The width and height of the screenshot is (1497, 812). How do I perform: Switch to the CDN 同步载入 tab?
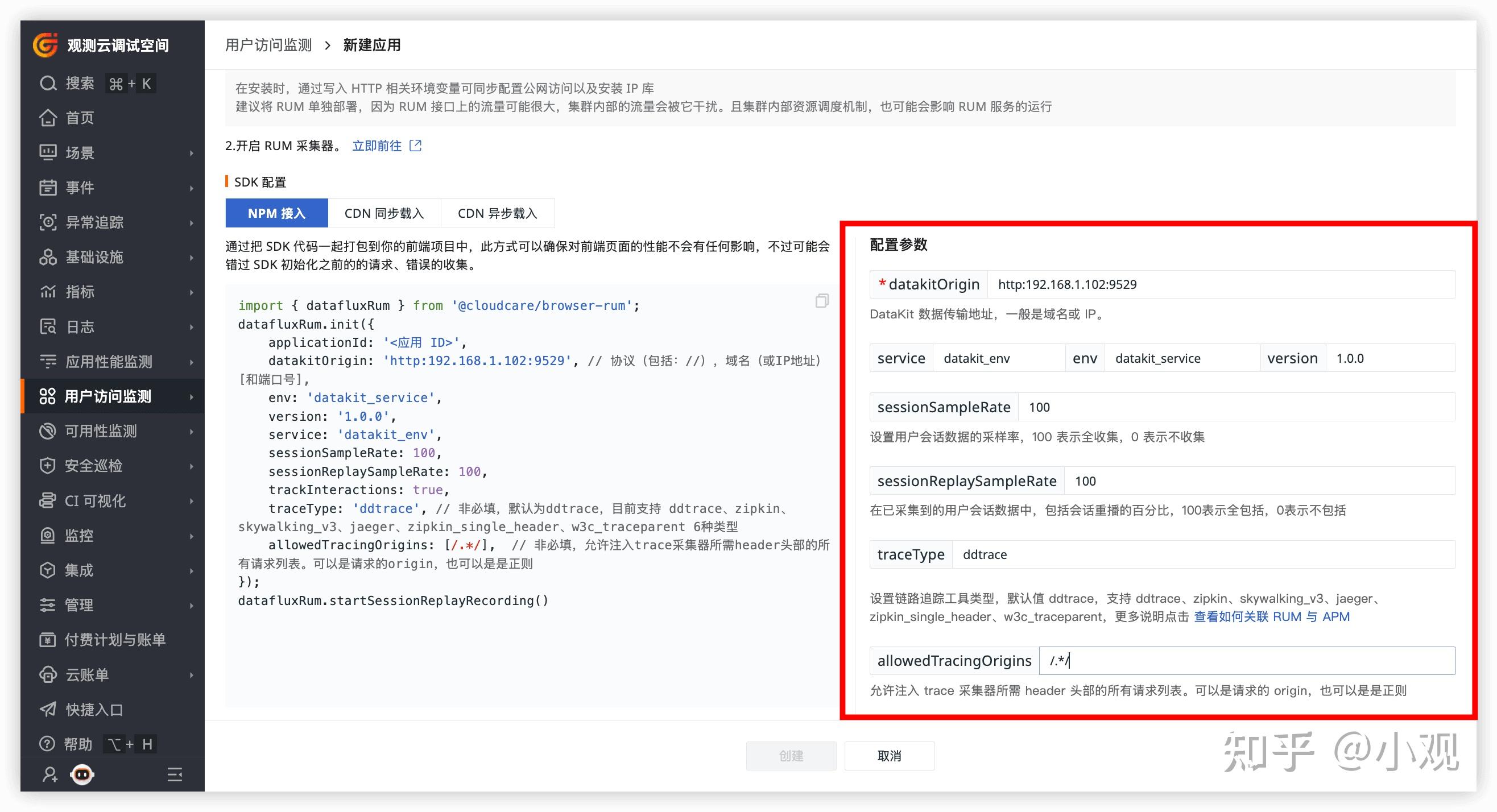click(384, 213)
